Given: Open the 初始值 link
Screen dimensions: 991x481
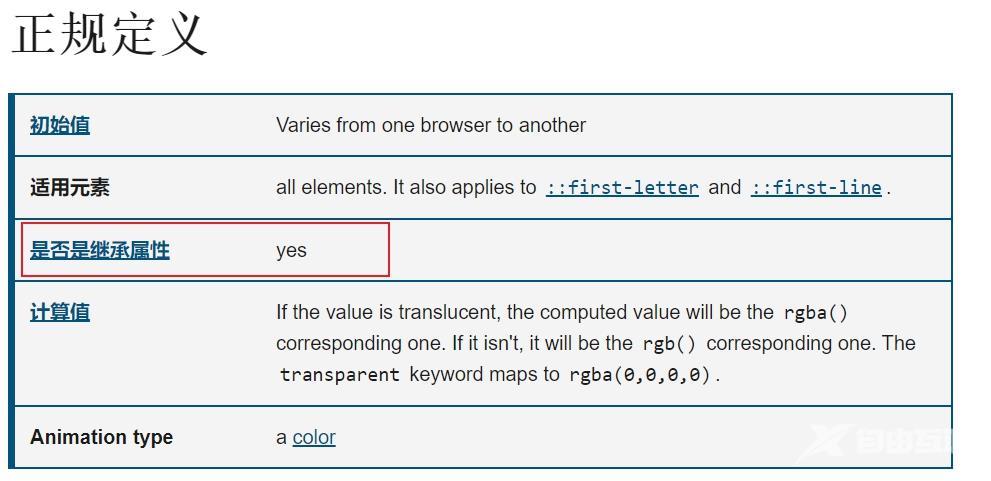Looking at the screenshot, I should [x=60, y=125].
